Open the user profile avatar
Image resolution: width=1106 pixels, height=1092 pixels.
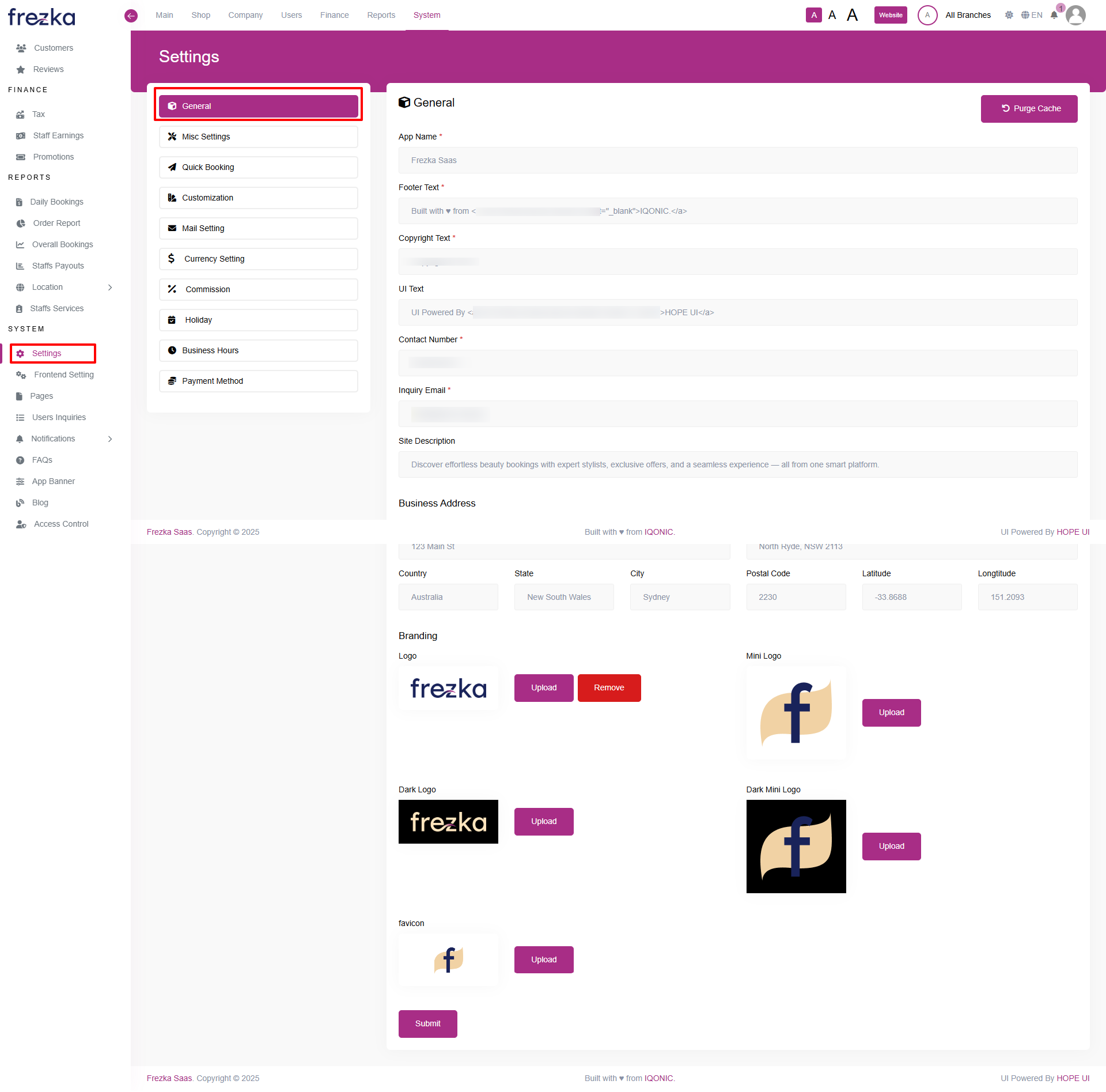tap(1075, 15)
